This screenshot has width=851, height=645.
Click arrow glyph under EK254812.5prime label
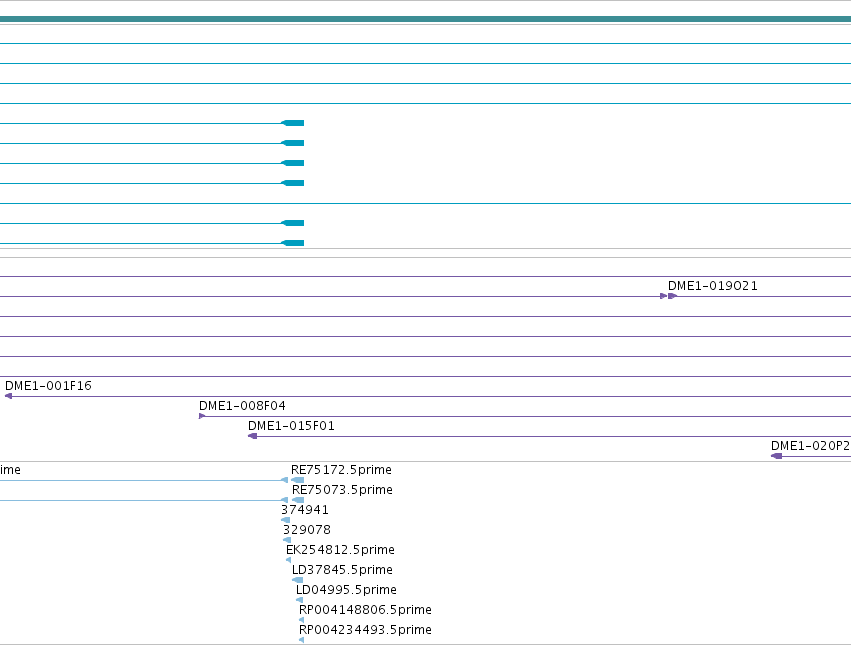[x=288, y=560]
